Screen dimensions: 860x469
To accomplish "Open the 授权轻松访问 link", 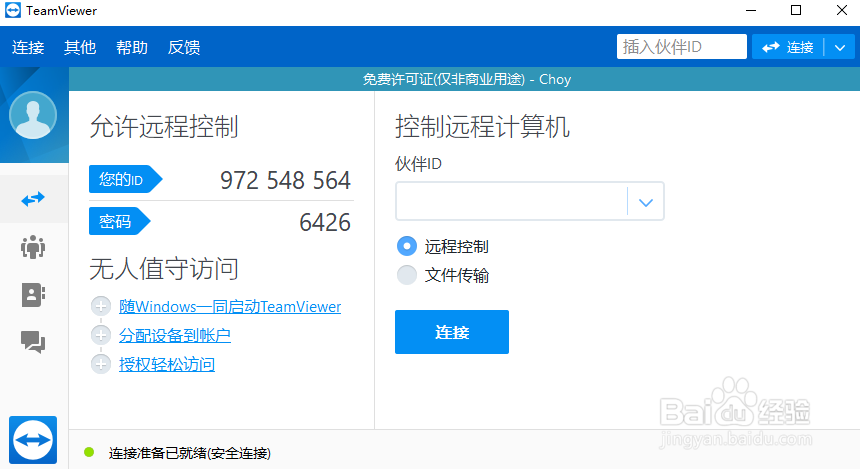I will point(167,364).
